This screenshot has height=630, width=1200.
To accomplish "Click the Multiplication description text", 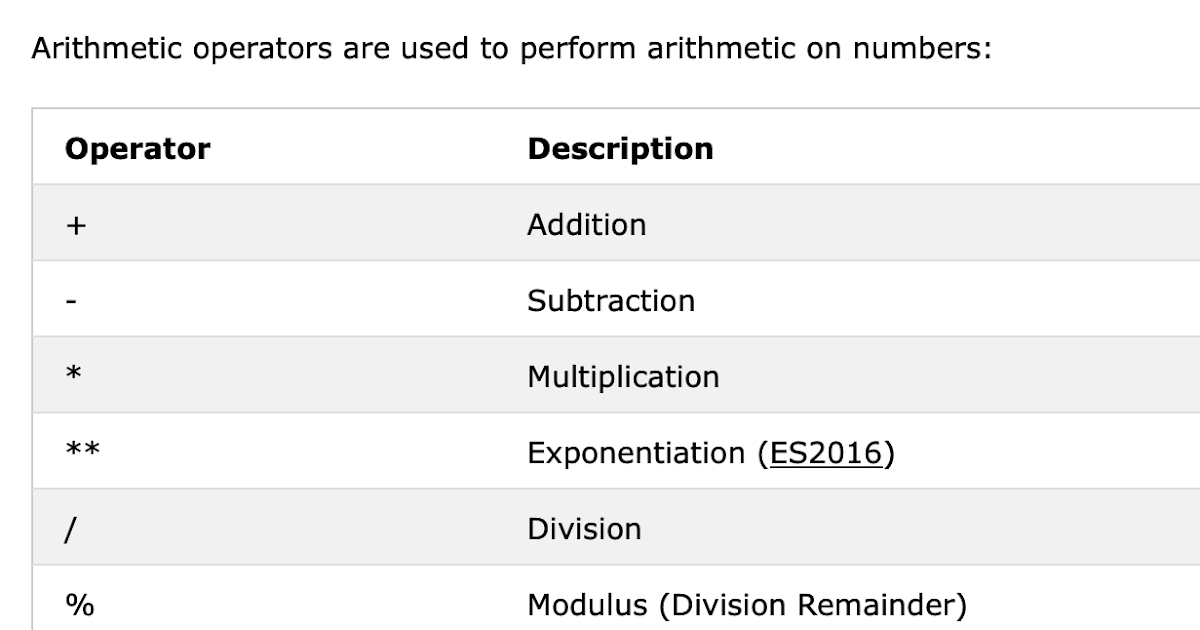I will point(622,377).
